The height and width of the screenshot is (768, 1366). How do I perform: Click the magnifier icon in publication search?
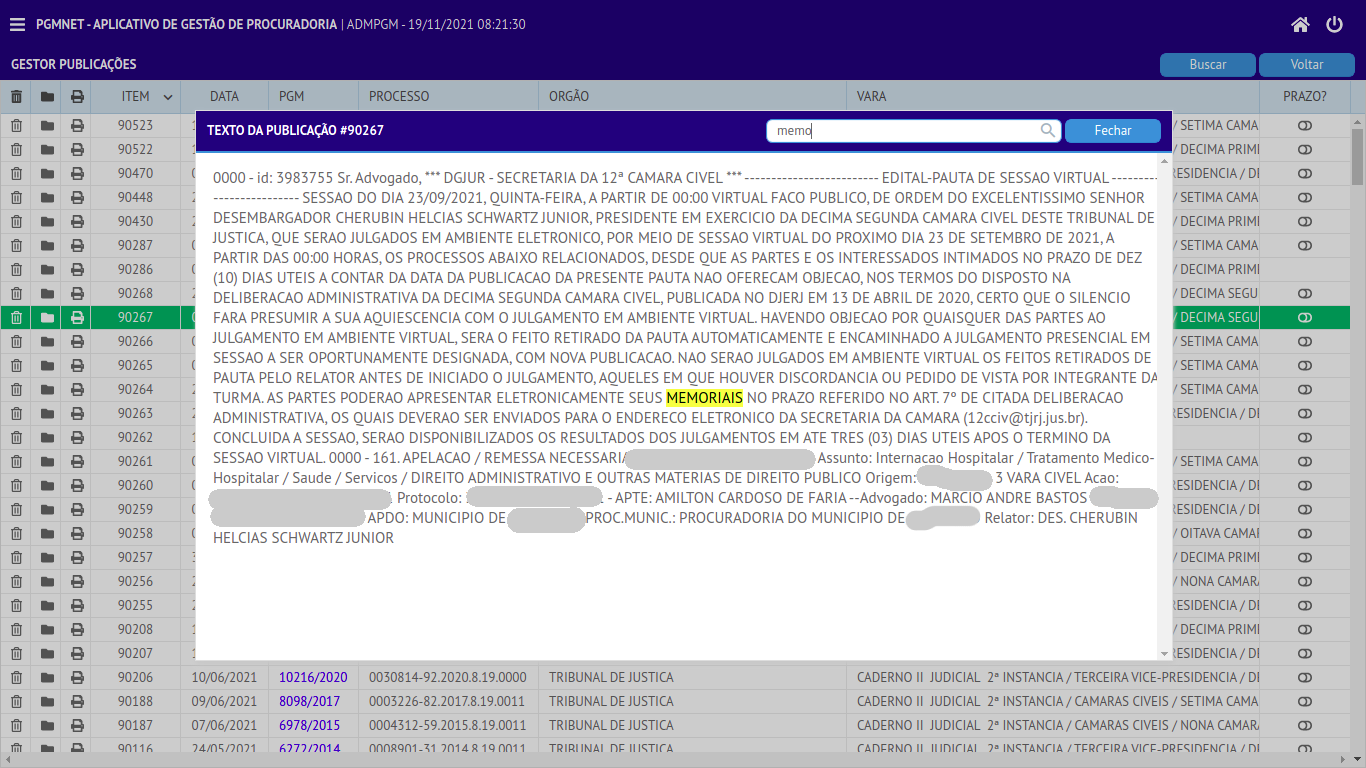1048,131
